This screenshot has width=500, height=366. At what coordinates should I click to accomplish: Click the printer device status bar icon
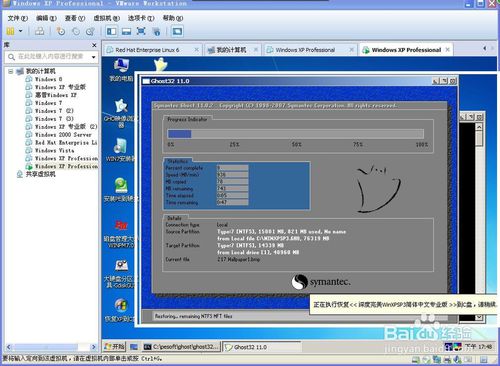click(447, 359)
